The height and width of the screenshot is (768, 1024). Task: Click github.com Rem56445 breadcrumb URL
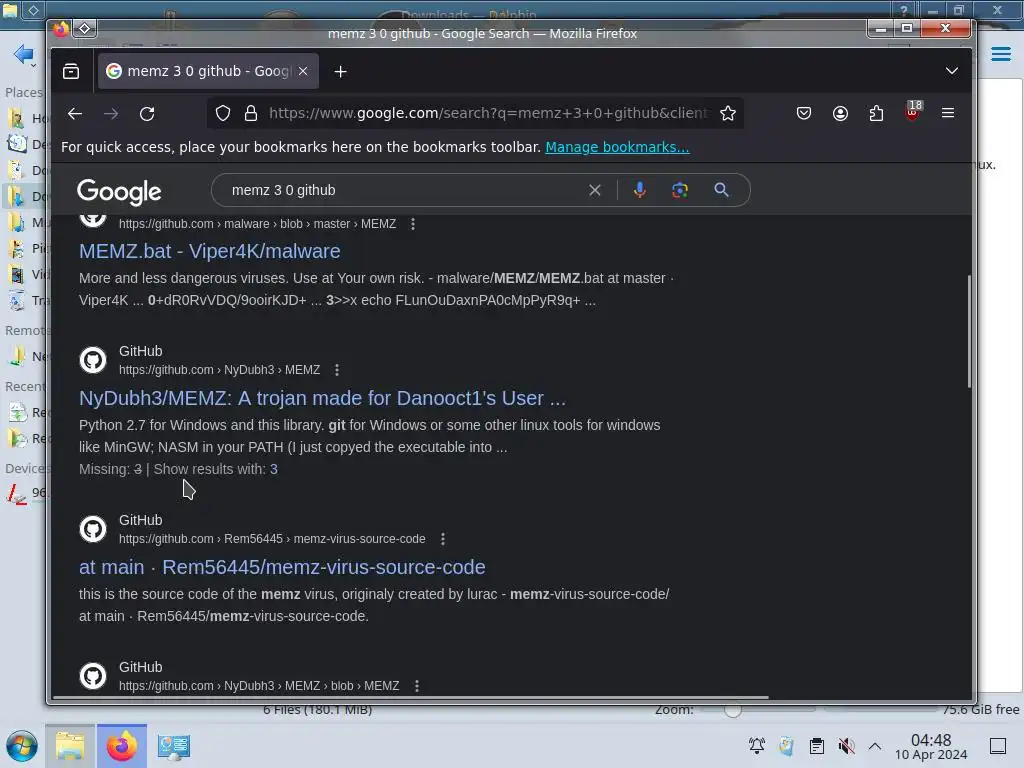point(272,539)
